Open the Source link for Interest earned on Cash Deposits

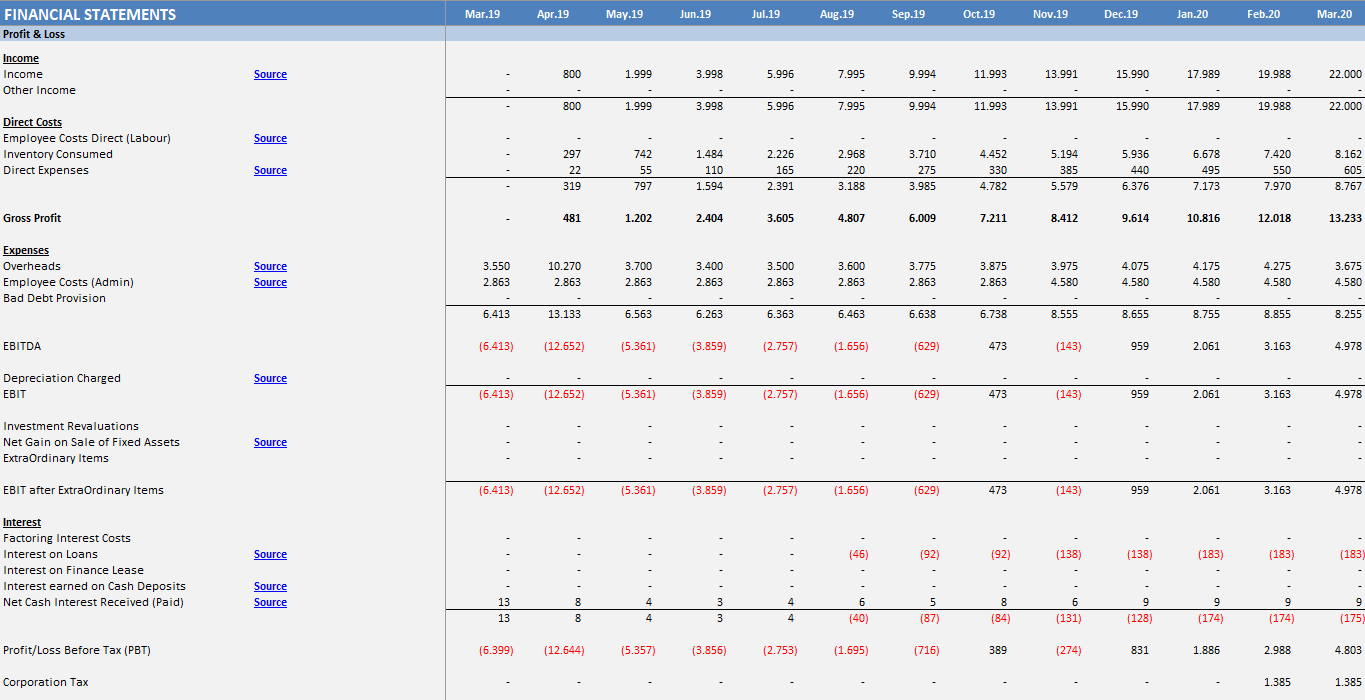[270, 586]
